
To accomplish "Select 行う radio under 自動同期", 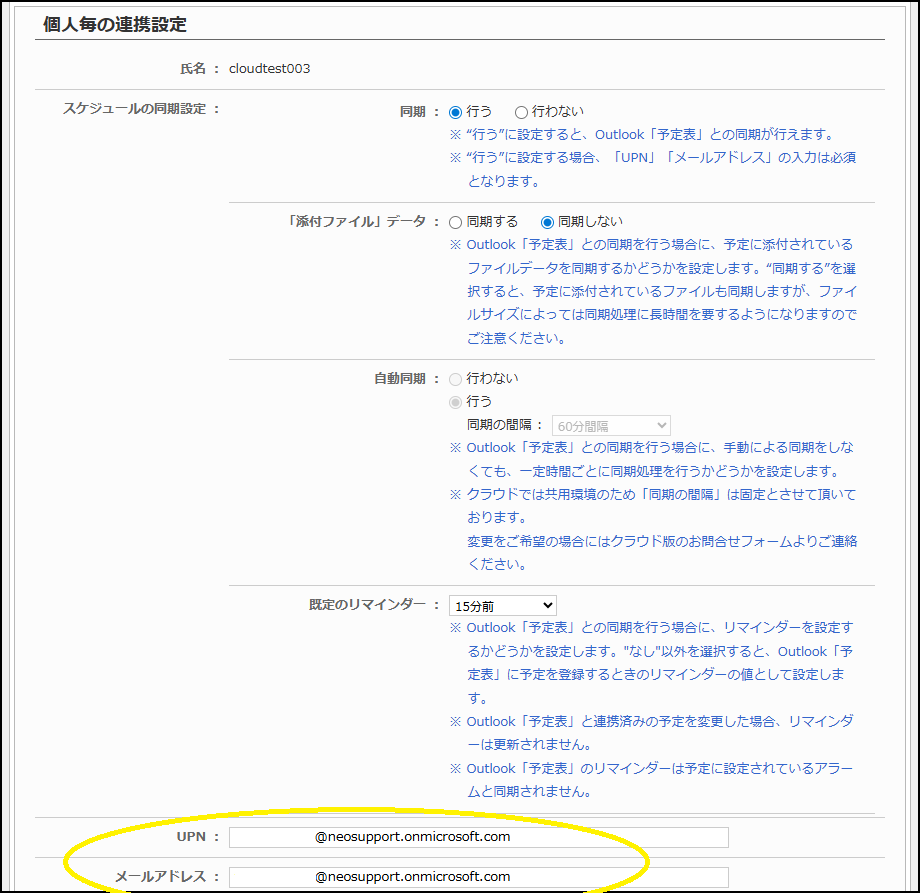I will tap(456, 402).
